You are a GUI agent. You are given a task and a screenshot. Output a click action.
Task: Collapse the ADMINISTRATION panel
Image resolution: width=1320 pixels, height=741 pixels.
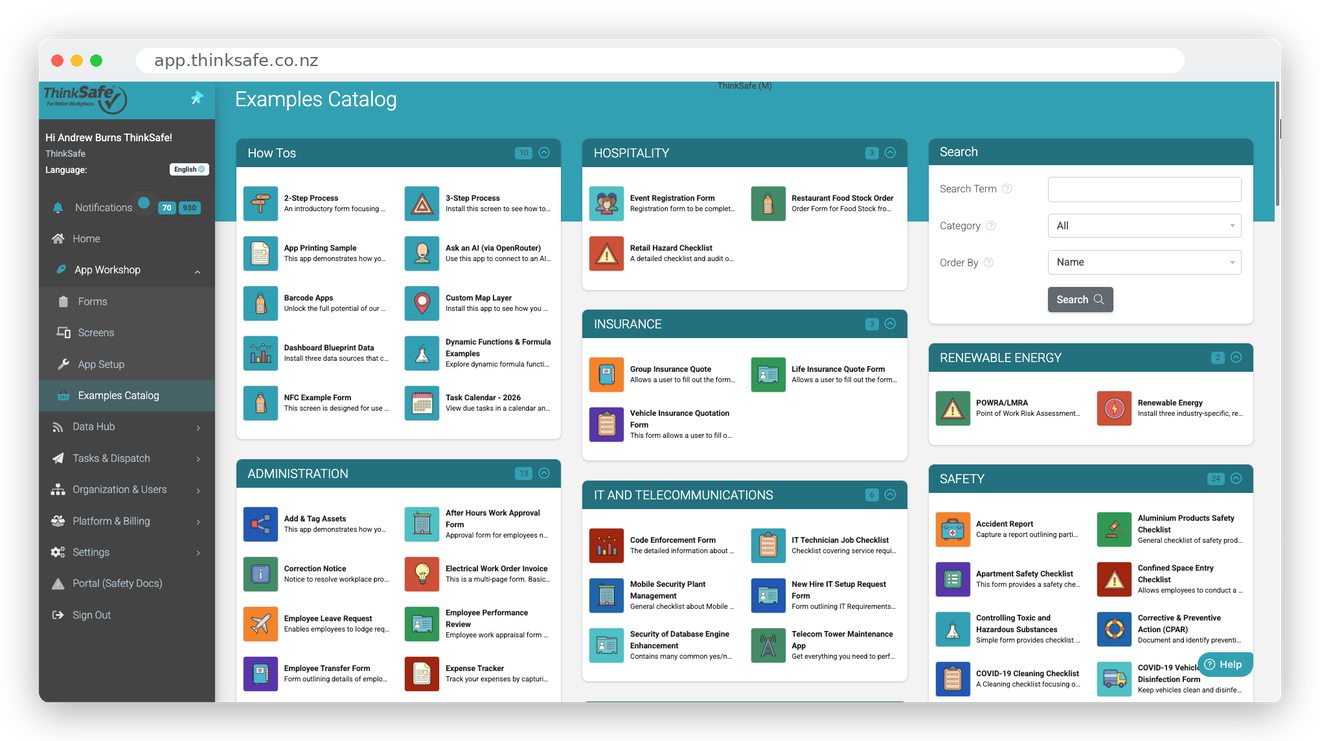point(544,474)
